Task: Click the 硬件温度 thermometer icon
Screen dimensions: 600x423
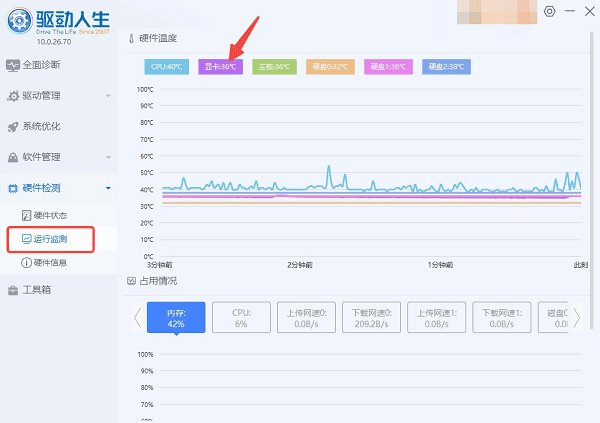Action: (131, 38)
